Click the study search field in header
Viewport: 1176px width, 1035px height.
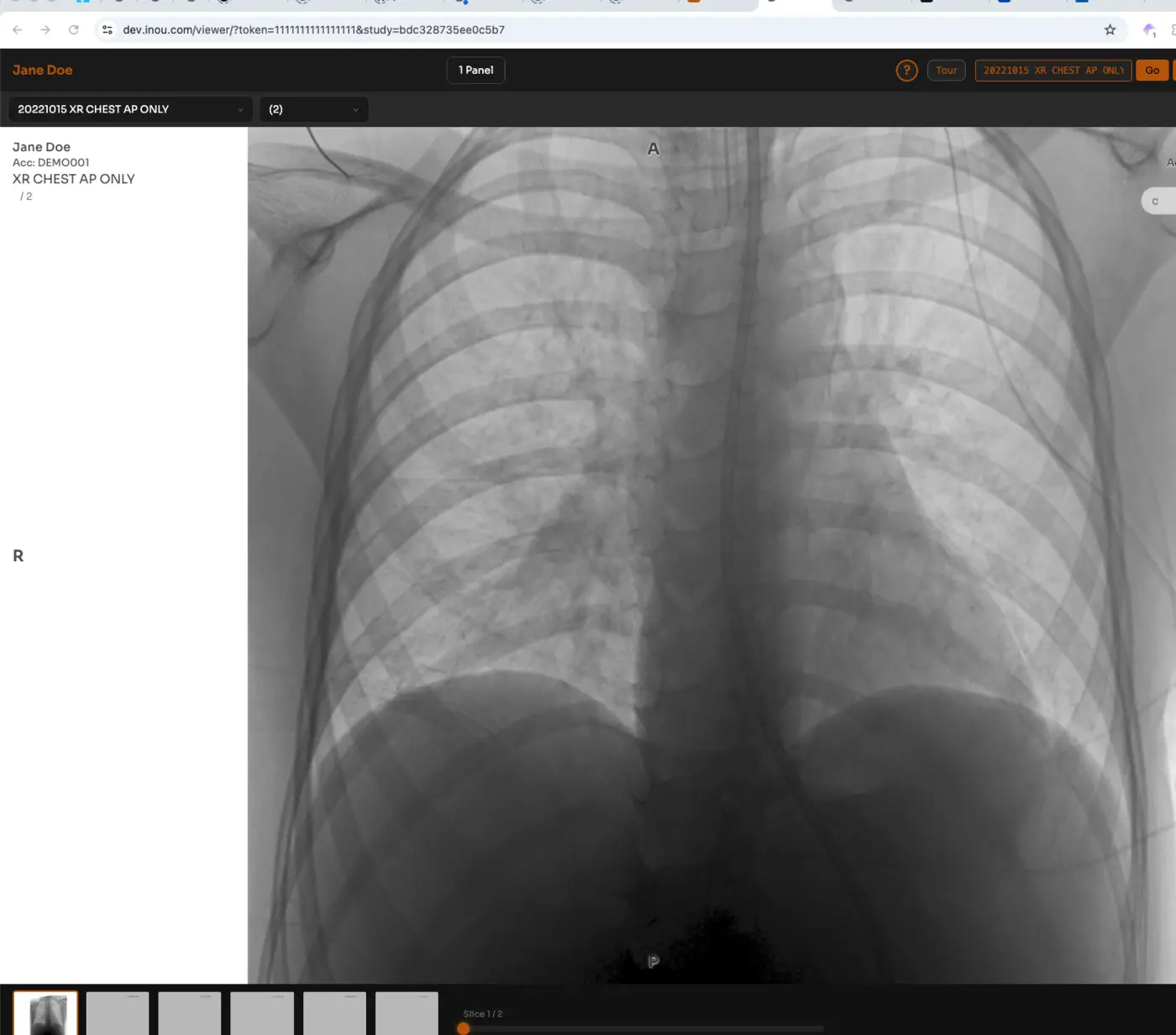(x=1053, y=71)
